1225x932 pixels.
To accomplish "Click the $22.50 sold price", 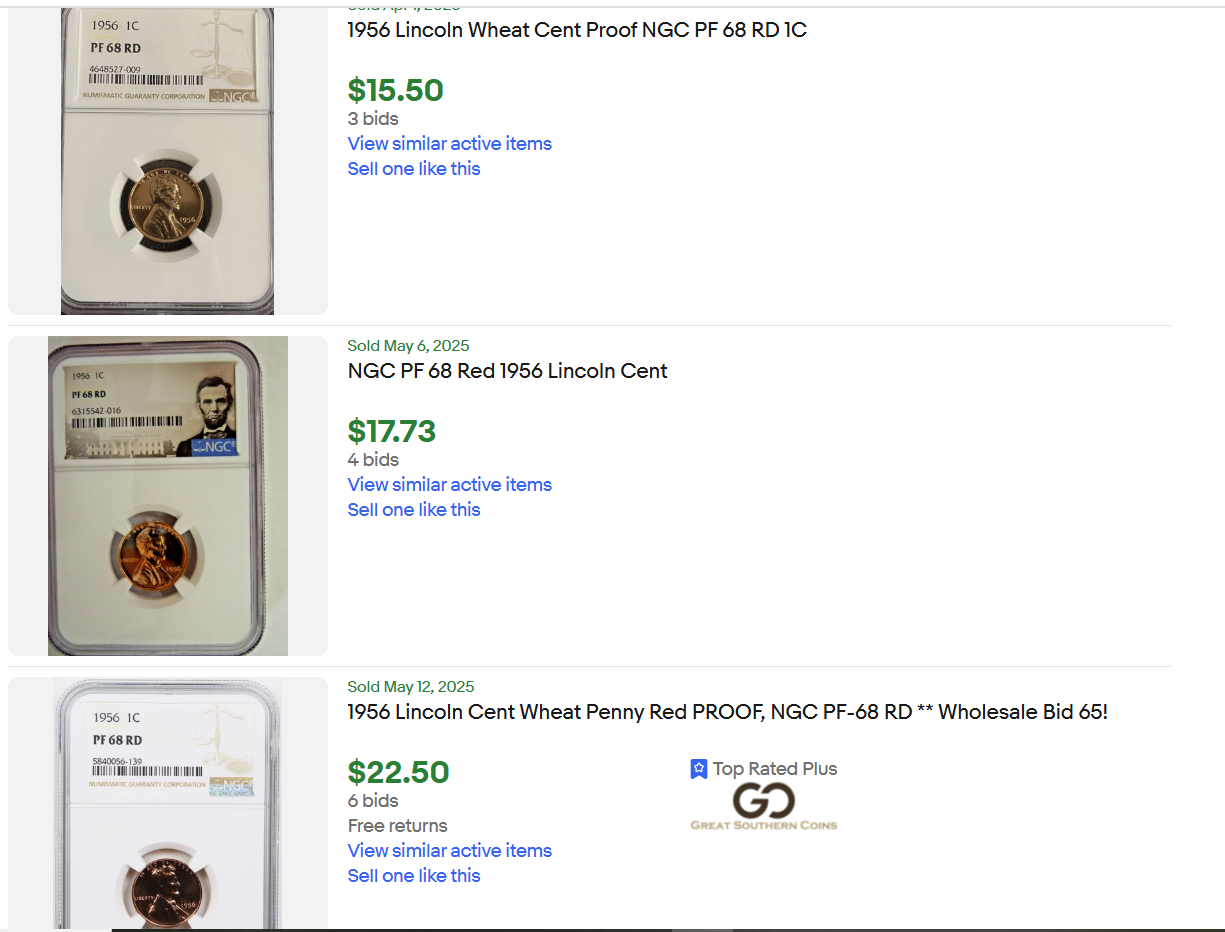I will [398, 773].
